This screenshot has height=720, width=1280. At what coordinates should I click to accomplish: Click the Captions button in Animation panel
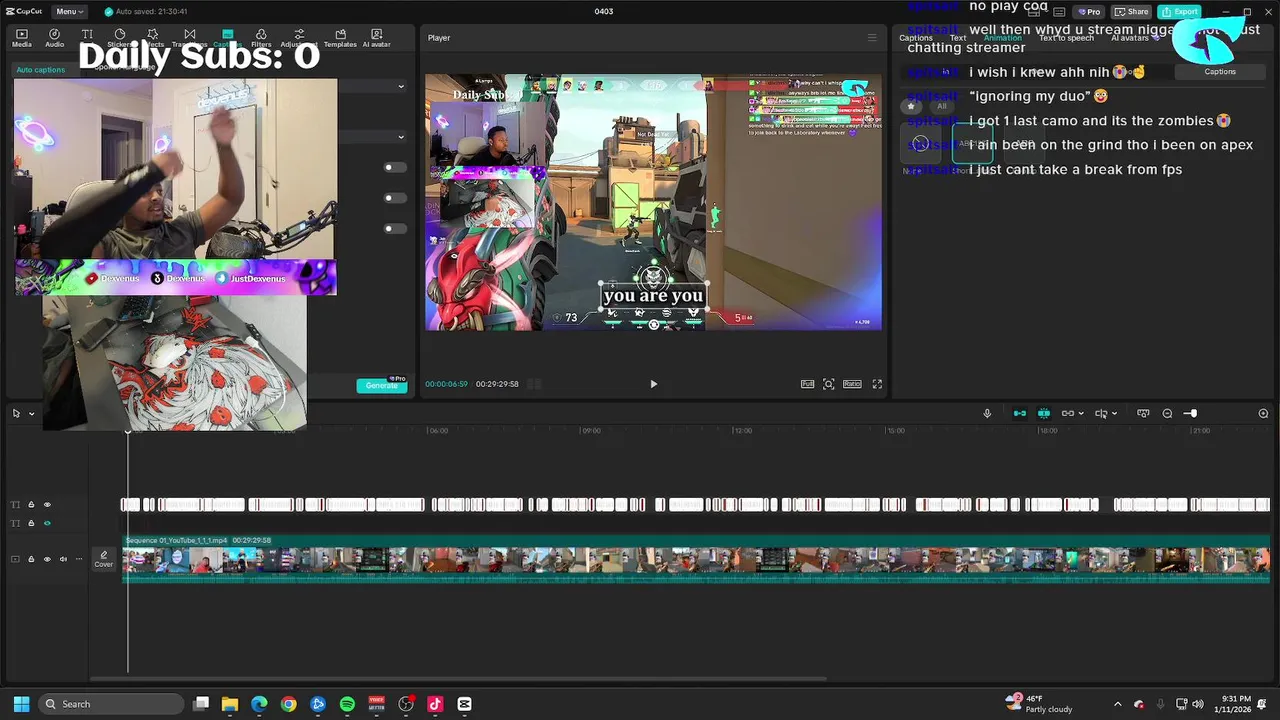click(x=1220, y=71)
